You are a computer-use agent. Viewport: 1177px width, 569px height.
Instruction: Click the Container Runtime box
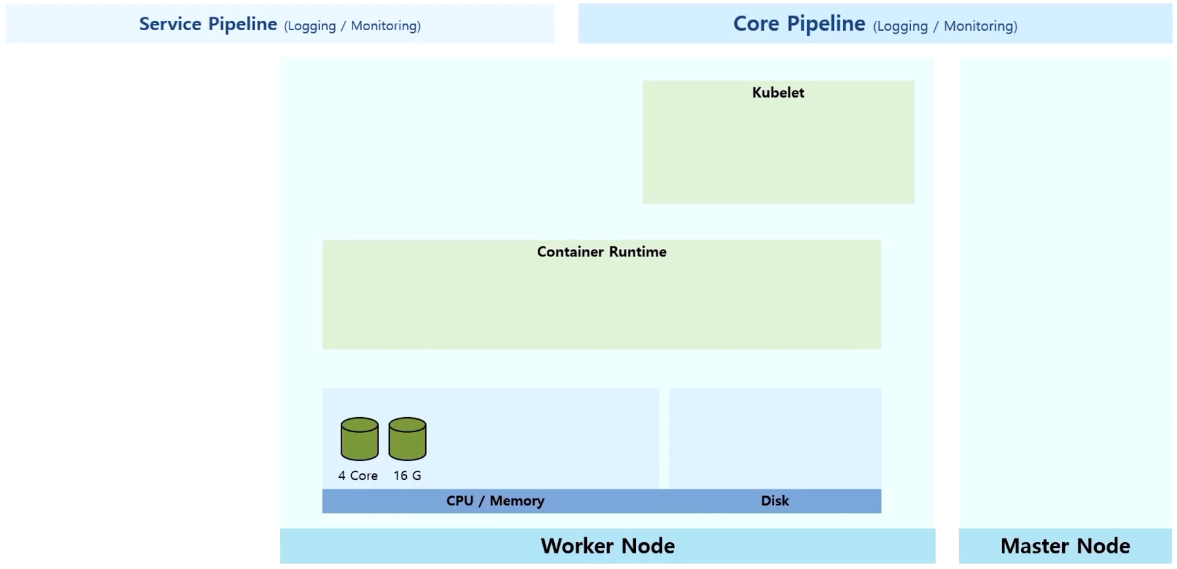pos(601,294)
